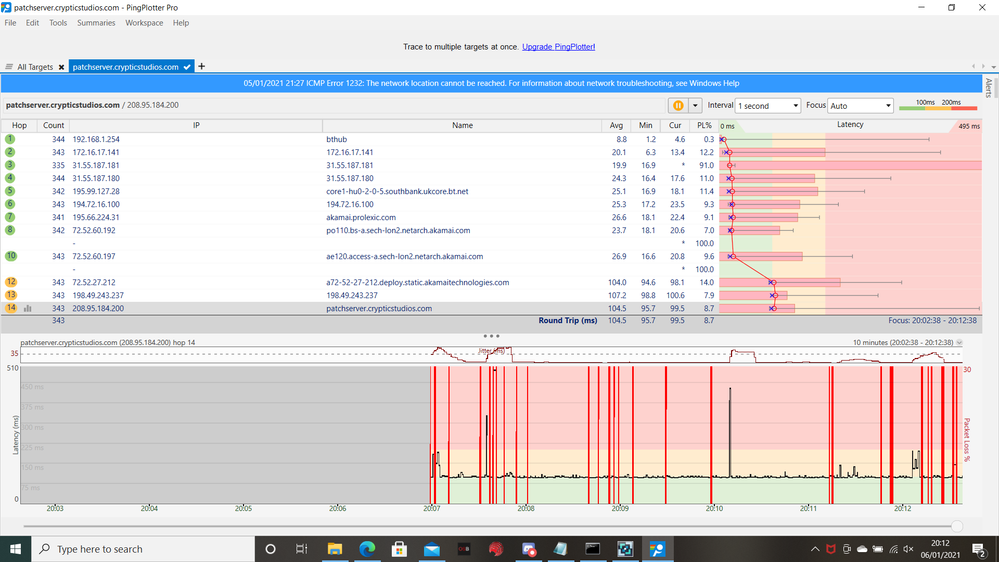Open the dropdown arrow next to the pause button

tap(695, 105)
